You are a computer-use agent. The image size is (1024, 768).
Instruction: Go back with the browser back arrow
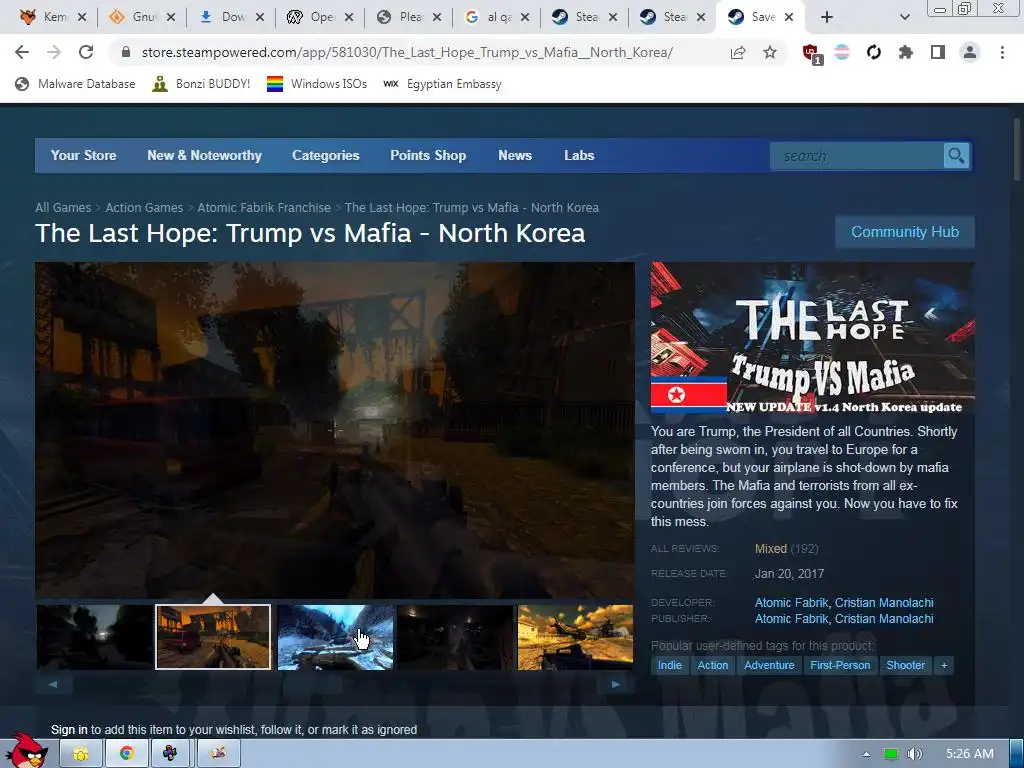22,52
